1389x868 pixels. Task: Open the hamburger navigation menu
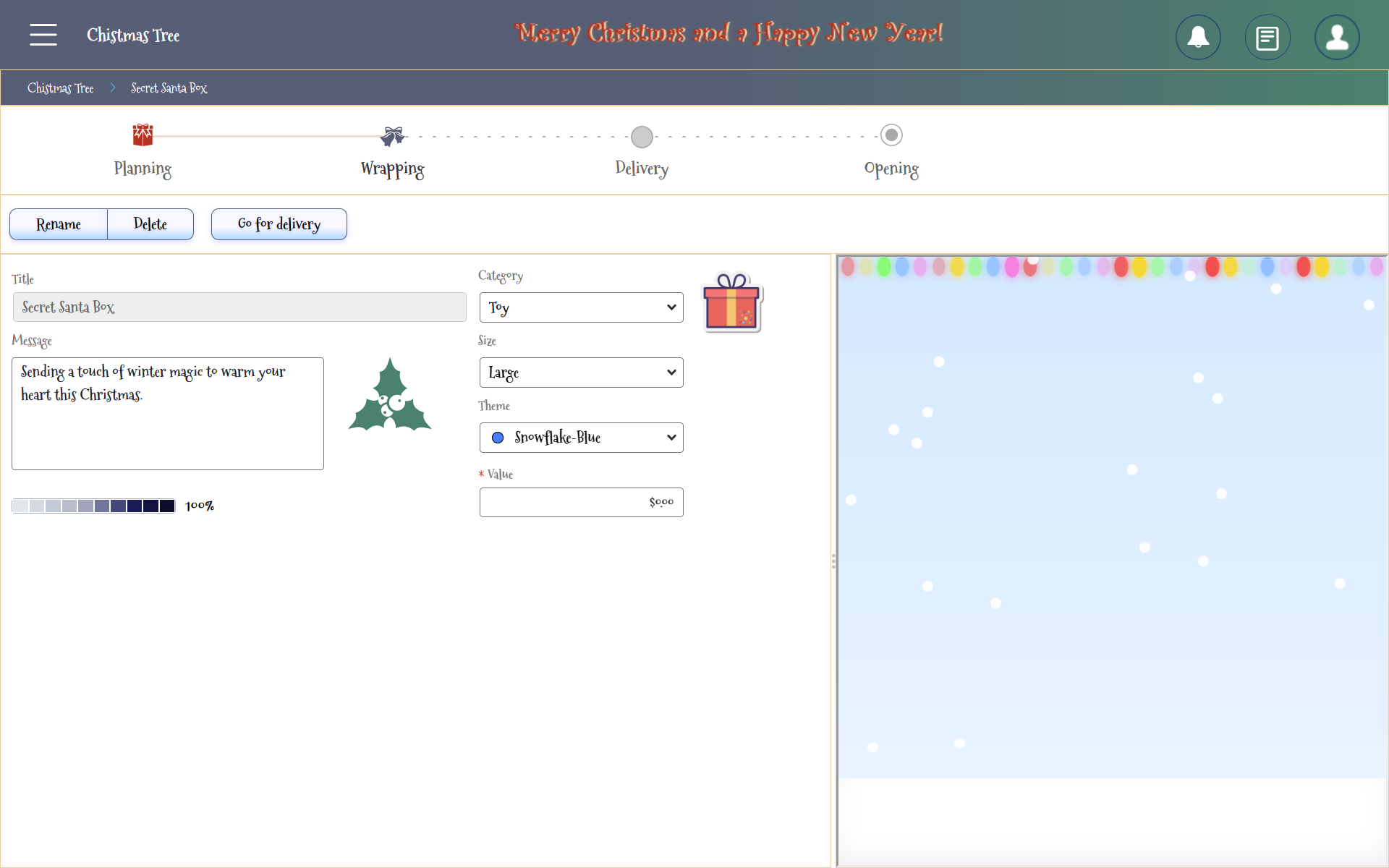click(x=43, y=35)
